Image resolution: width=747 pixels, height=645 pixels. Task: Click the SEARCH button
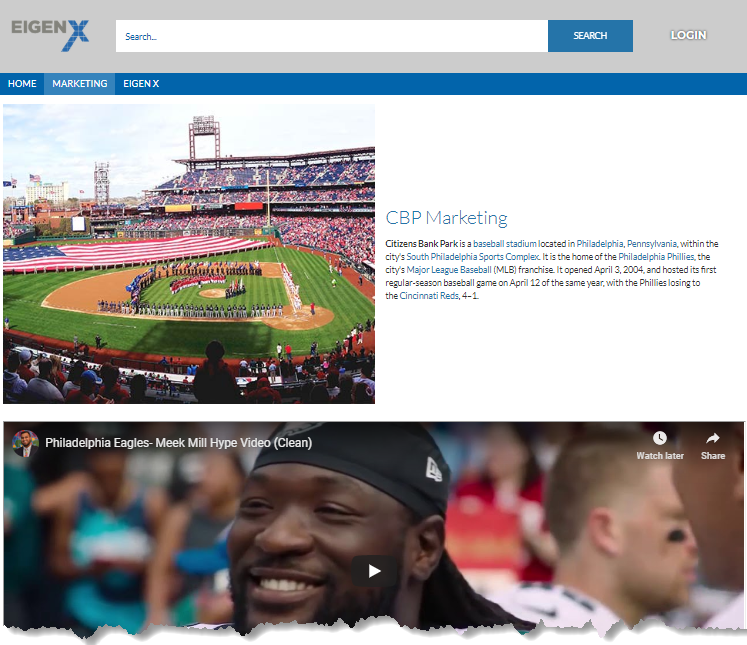click(x=590, y=36)
